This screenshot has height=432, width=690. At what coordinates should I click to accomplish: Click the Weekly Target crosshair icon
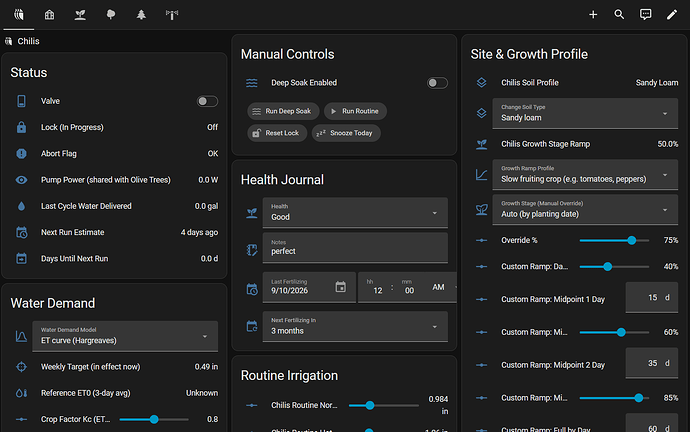click(21, 366)
